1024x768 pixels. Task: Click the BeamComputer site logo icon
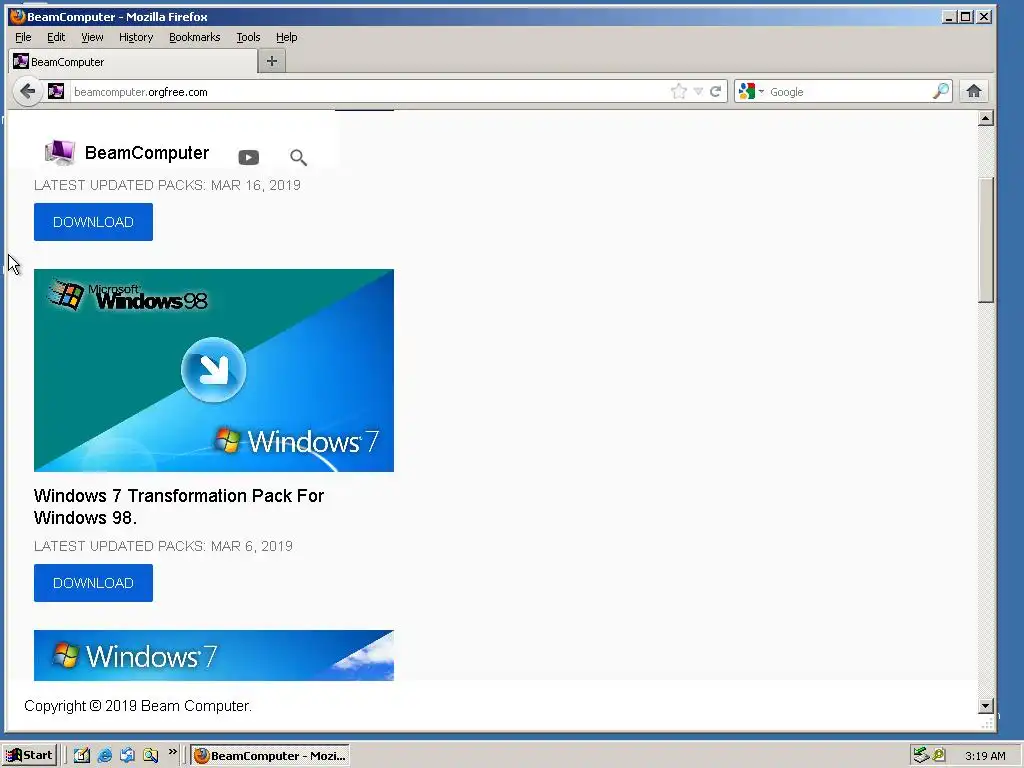click(x=59, y=153)
